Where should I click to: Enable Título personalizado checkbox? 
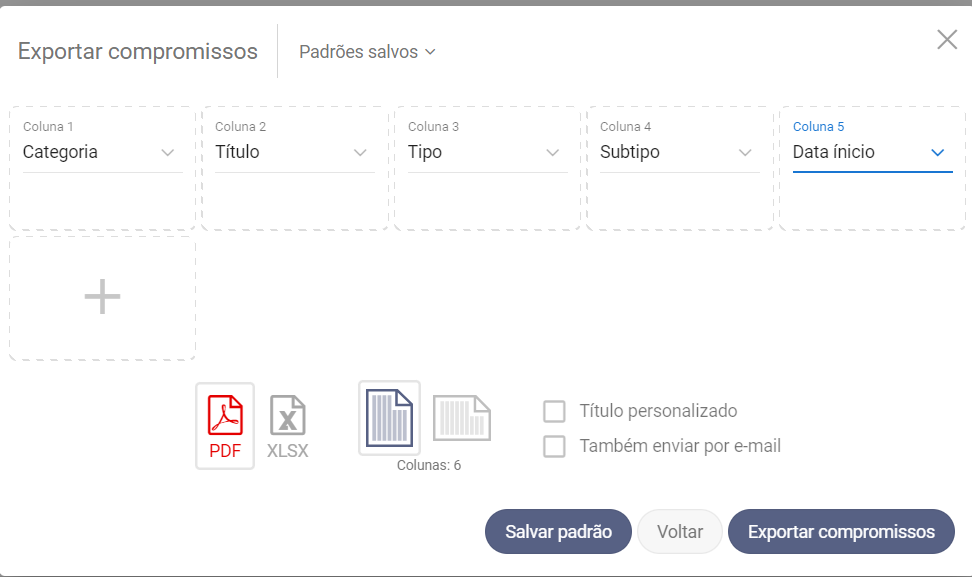pos(554,411)
